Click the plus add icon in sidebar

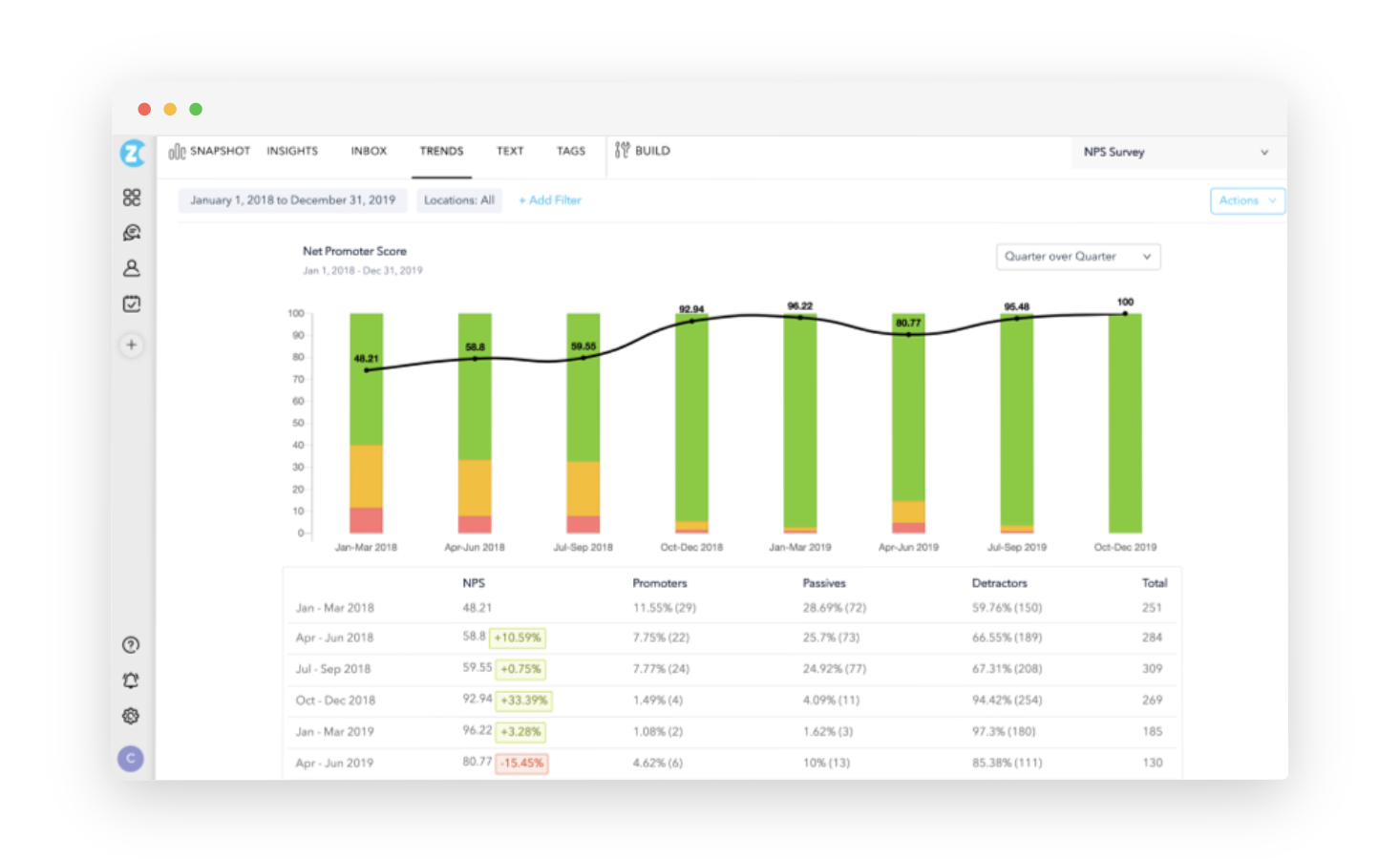coord(132,345)
